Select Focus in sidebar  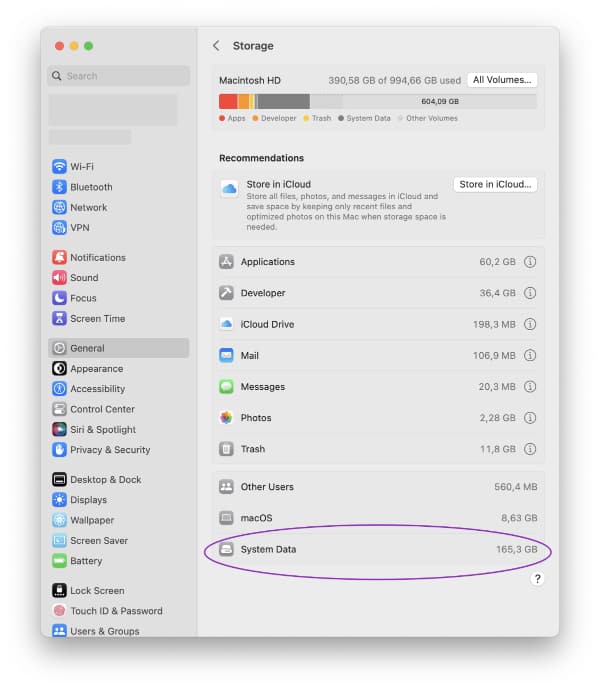74,298
